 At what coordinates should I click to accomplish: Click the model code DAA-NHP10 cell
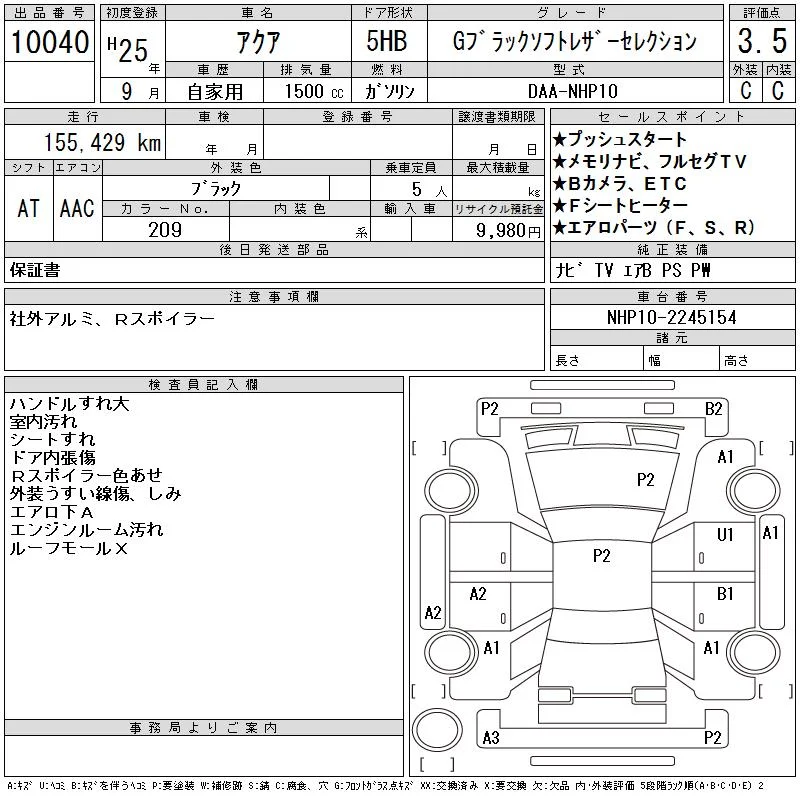click(573, 91)
